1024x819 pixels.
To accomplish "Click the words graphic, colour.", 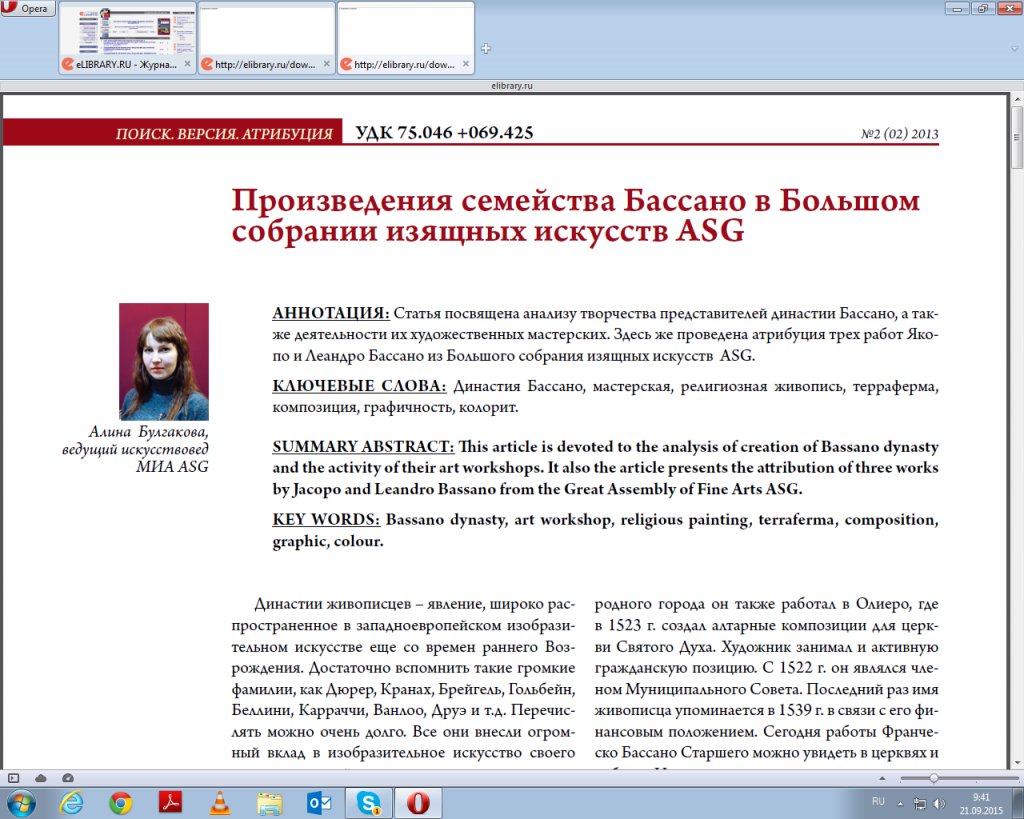I will pyautogui.click(x=328, y=541).
